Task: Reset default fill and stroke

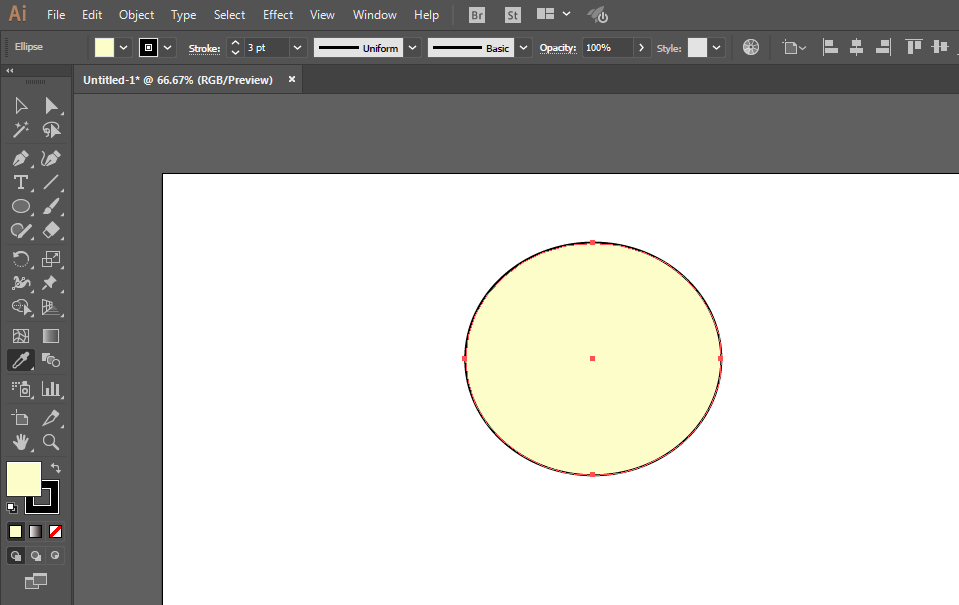Action: point(12,507)
